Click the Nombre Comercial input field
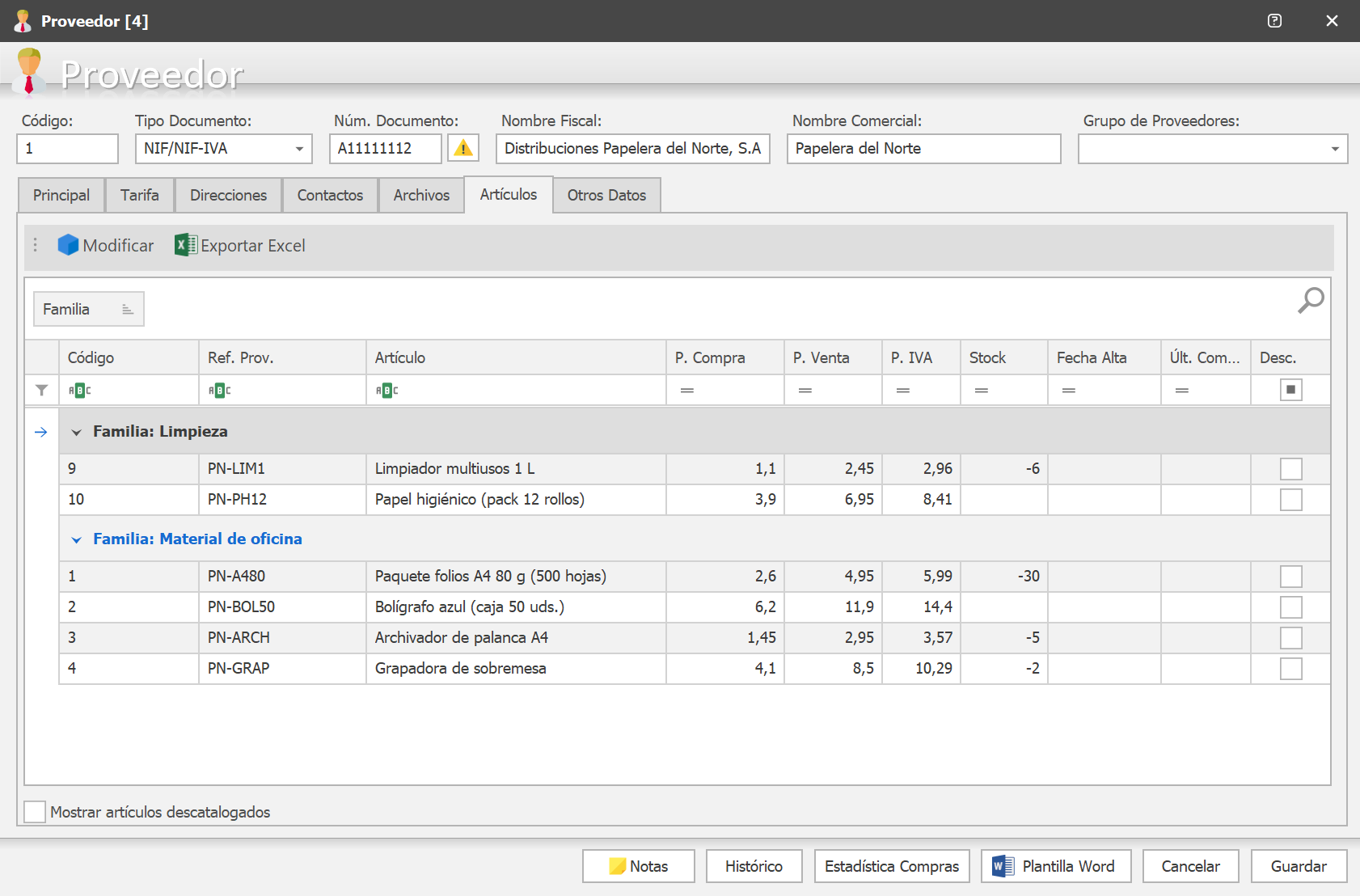 (x=923, y=149)
